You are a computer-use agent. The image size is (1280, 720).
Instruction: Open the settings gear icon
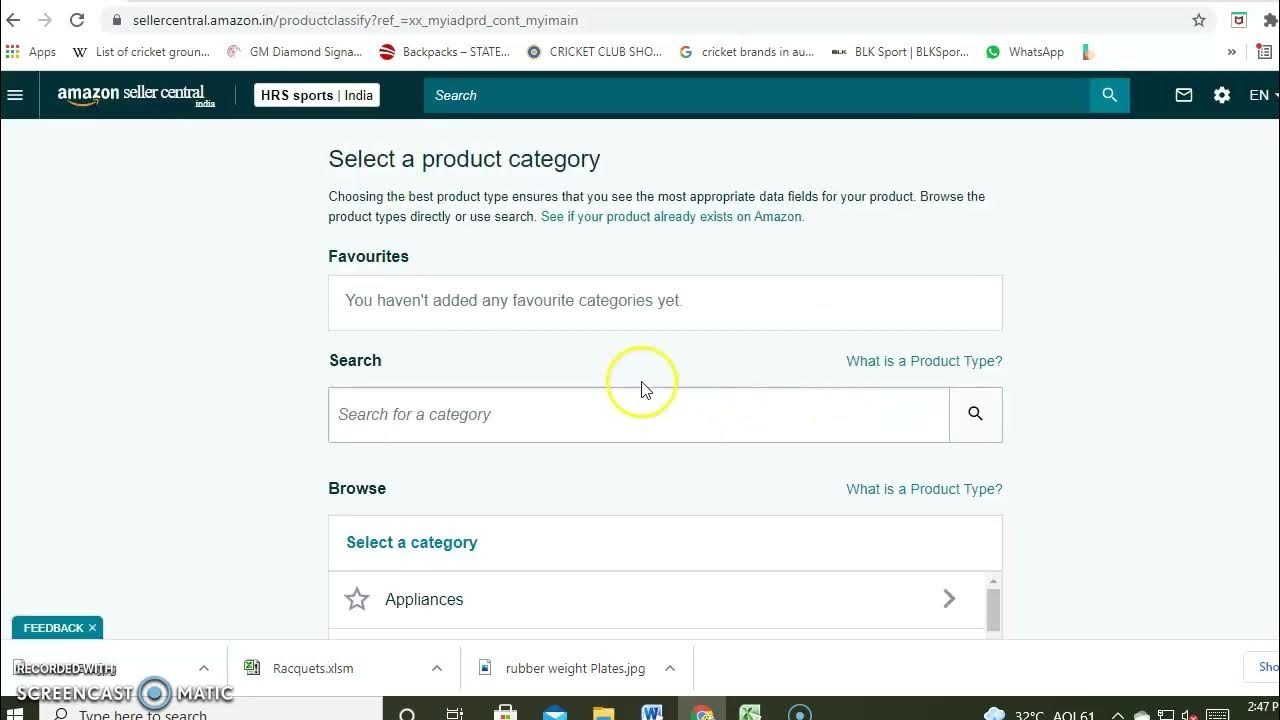[x=1222, y=95]
